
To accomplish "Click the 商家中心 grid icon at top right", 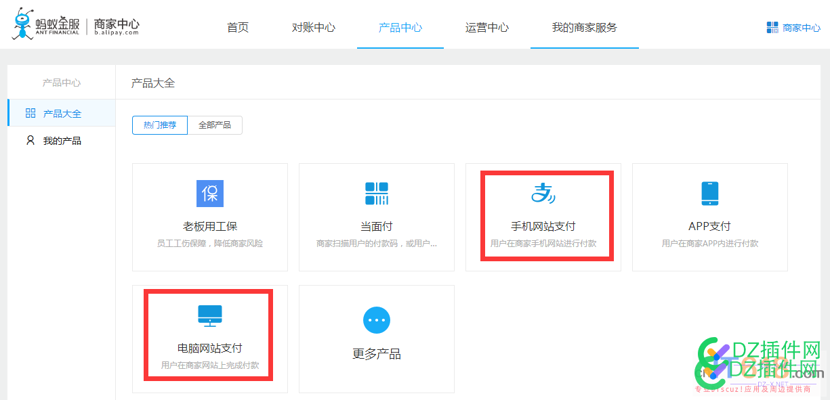I will point(772,28).
